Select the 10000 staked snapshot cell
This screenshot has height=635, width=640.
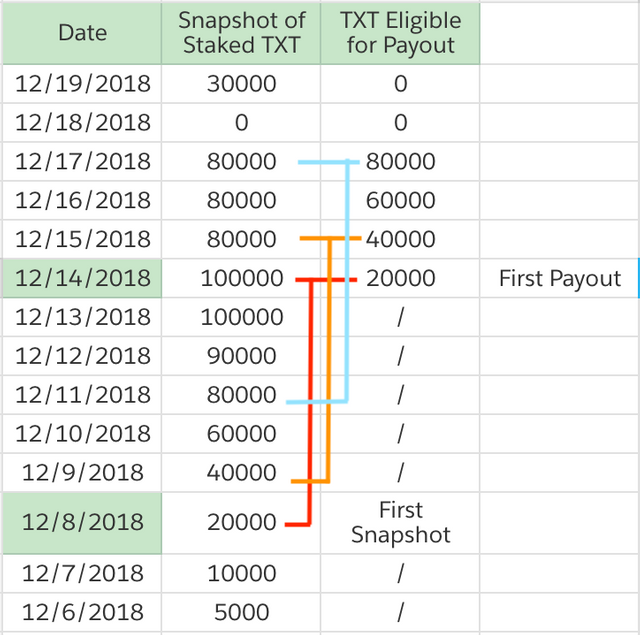[x=241, y=574]
